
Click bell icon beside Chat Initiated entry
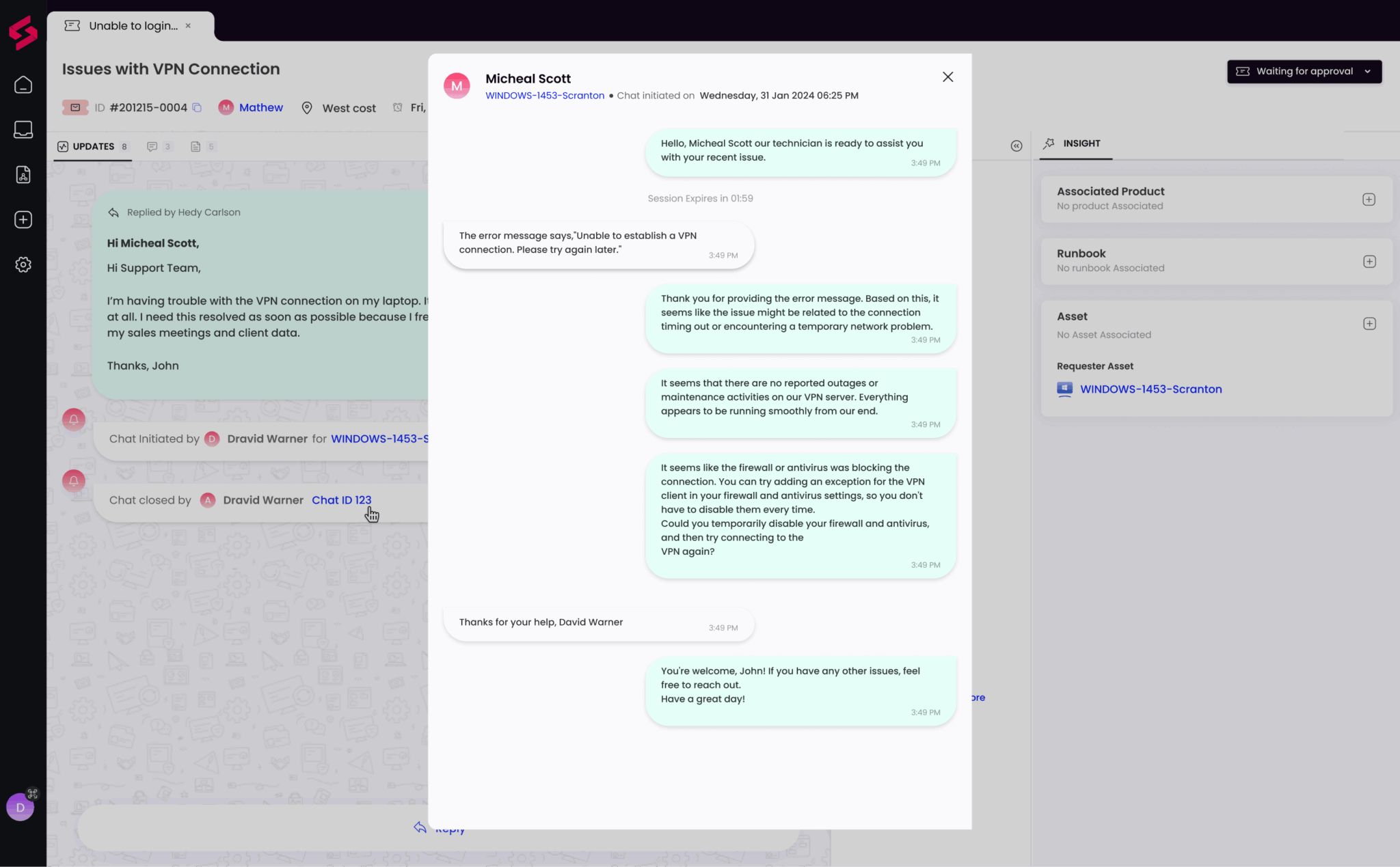[x=74, y=419]
